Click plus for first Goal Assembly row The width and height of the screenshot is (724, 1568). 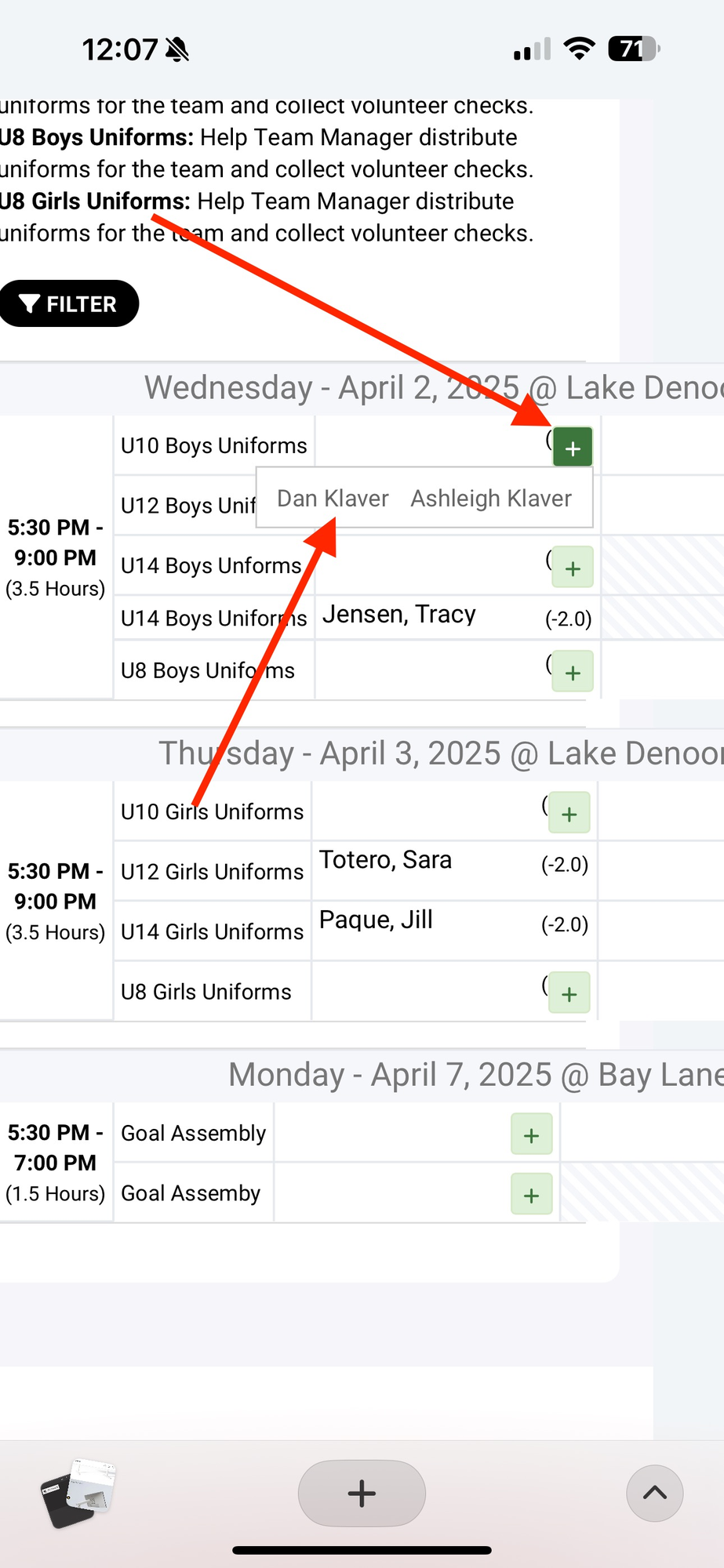click(x=531, y=1134)
